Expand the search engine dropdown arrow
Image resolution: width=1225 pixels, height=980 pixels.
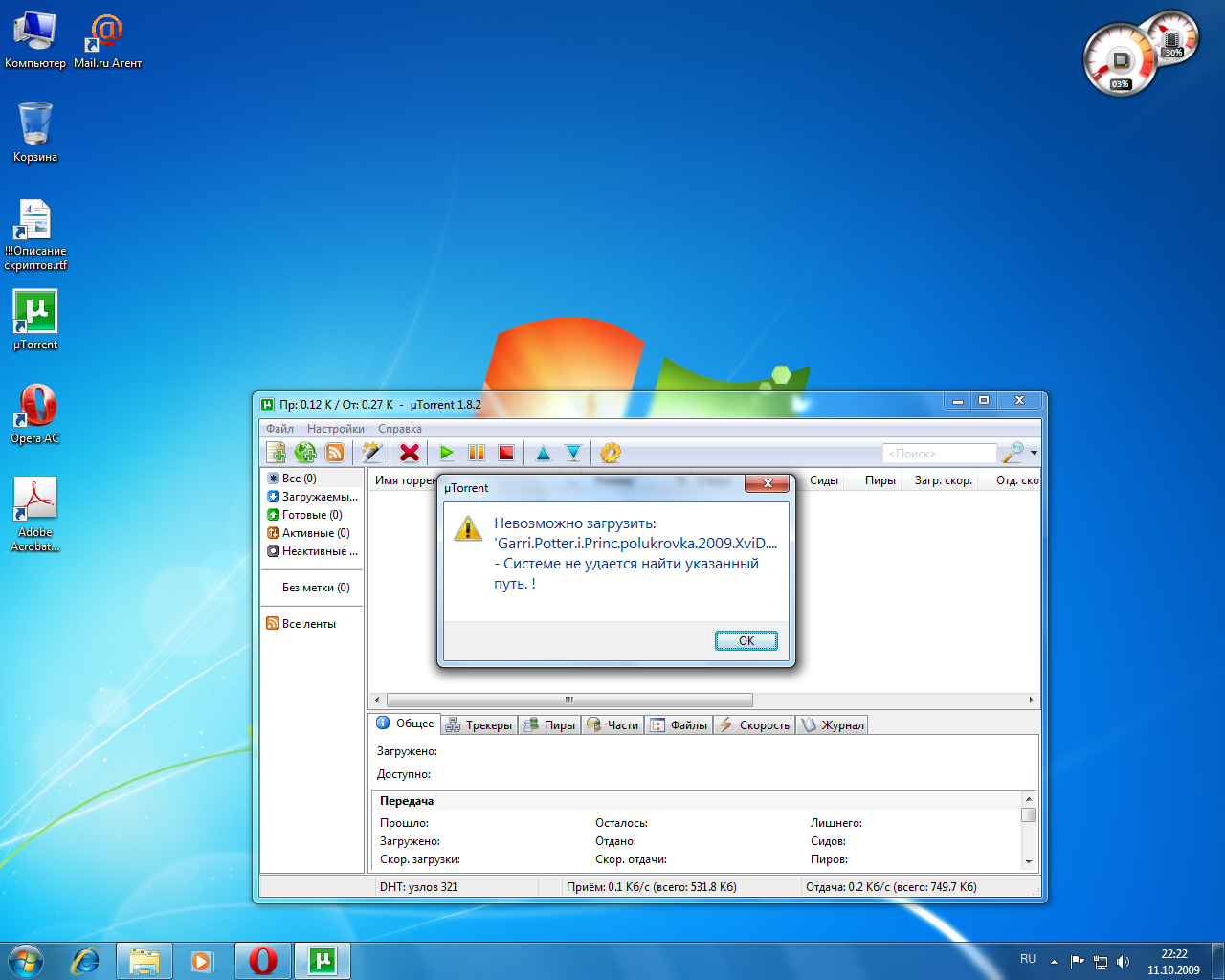coord(1034,454)
